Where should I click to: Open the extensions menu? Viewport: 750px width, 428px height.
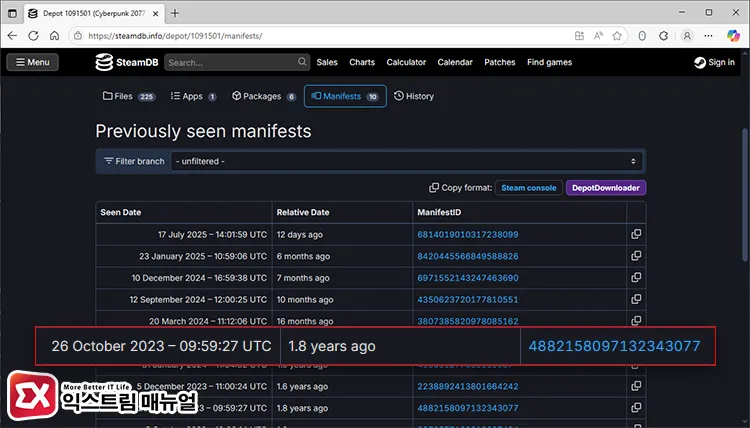[663, 36]
